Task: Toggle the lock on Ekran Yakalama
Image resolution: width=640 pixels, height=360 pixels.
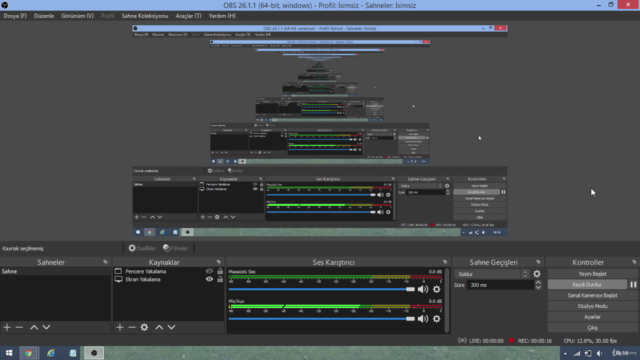Action: (220, 279)
